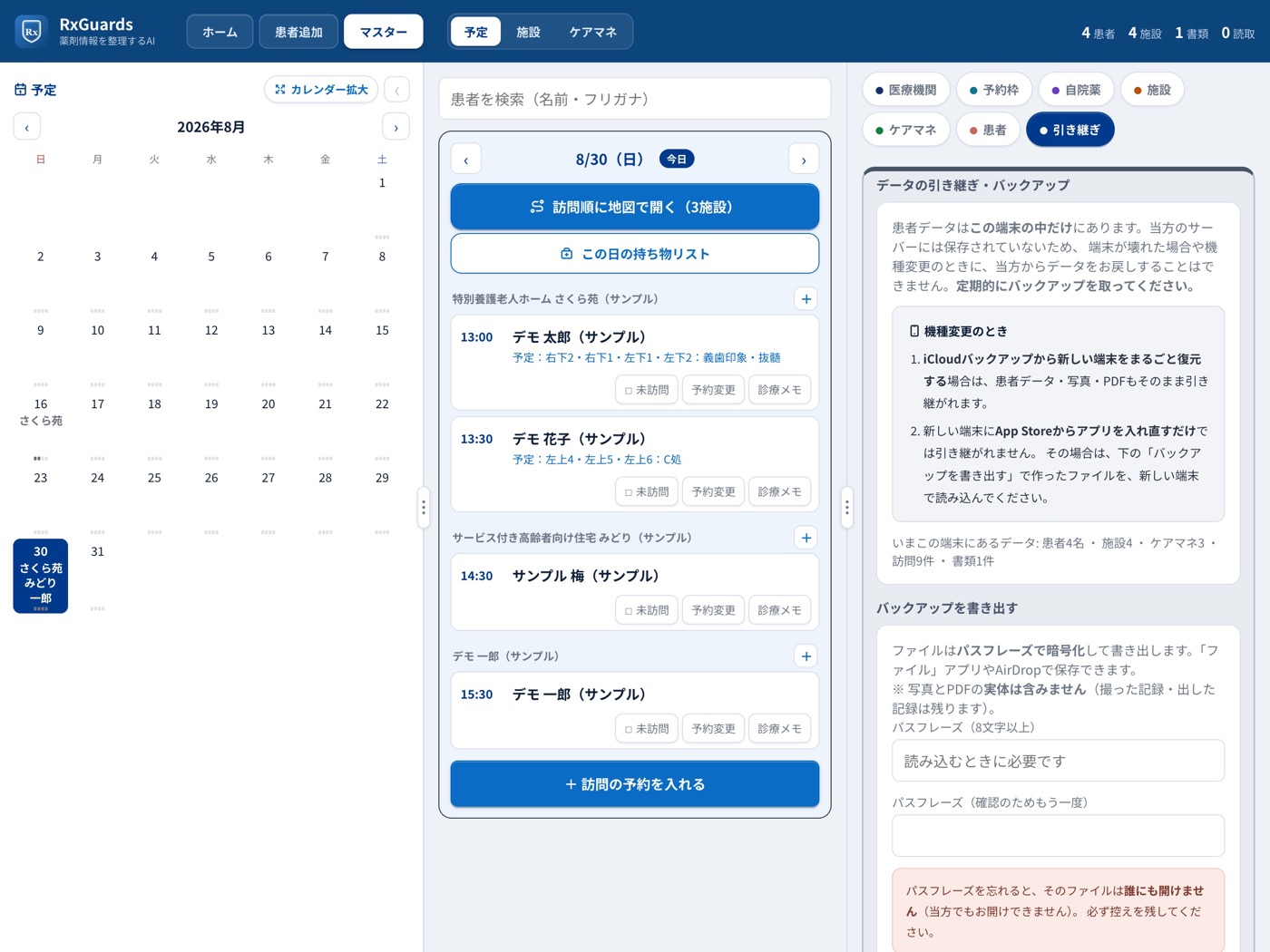Add visit to みどり facility with plus

pyautogui.click(x=806, y=538)
